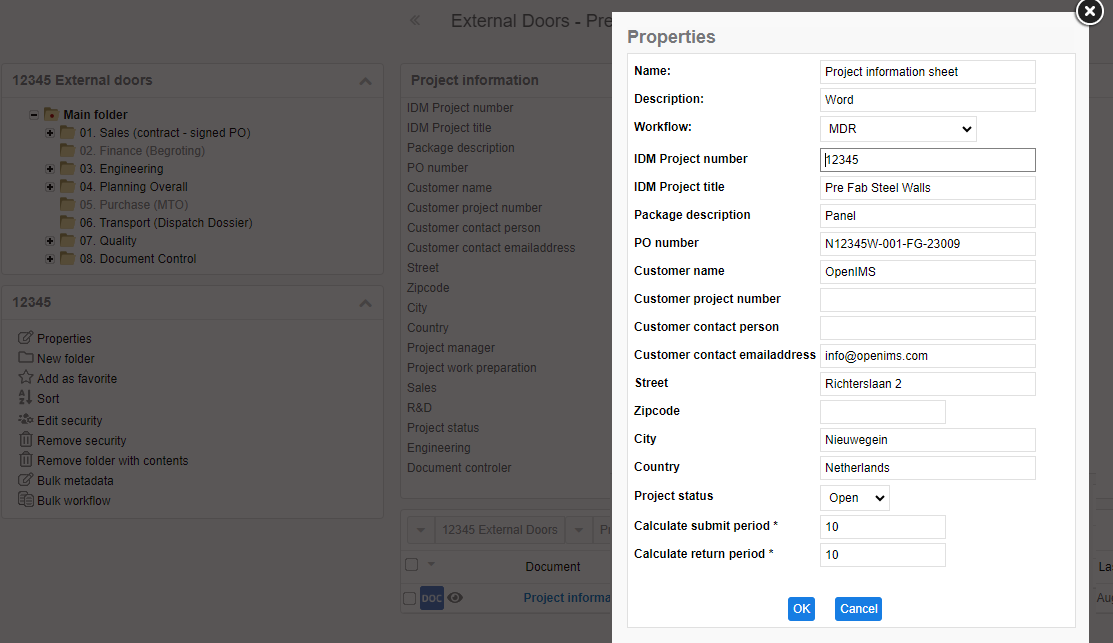This screenshot has width=1113, height=643.
Task: Open the Workflow MDR dropdown
Action: 897,129
